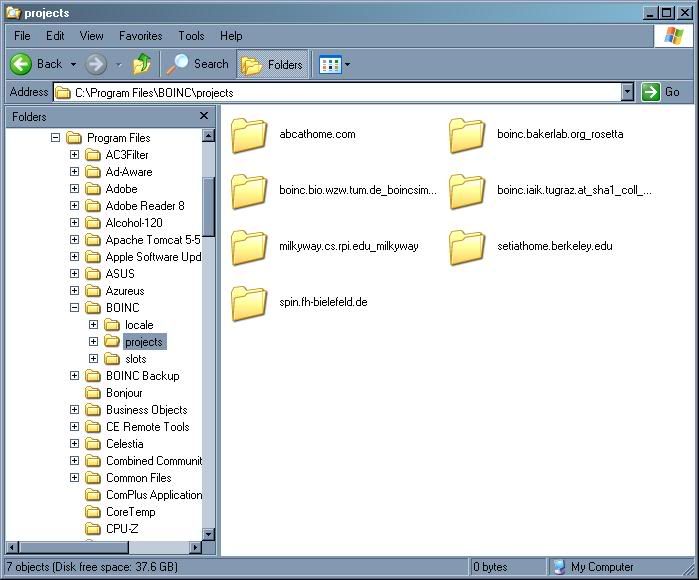Select Apache Tomcat 5-5 folder

tap(153, 240)
